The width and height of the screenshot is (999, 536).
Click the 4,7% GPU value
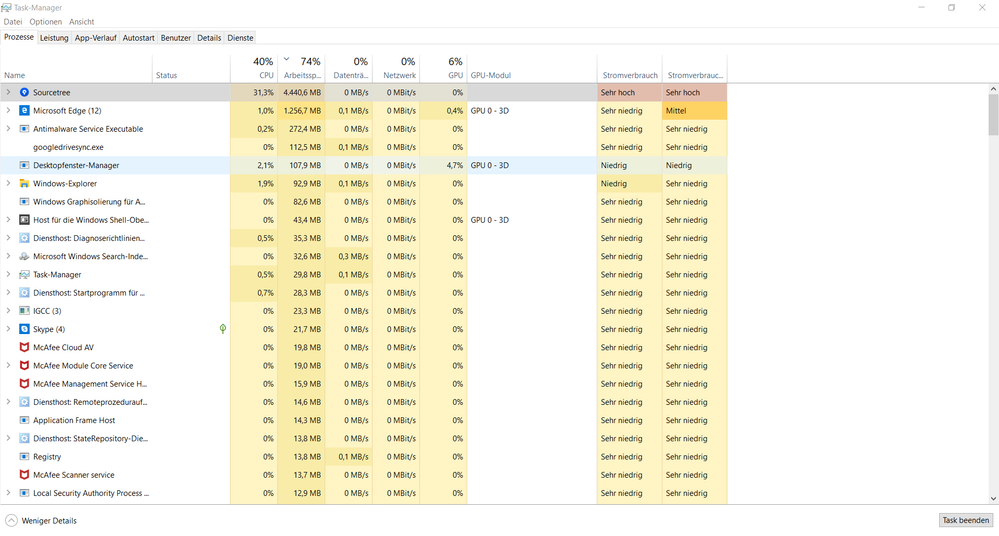[454, 165]
